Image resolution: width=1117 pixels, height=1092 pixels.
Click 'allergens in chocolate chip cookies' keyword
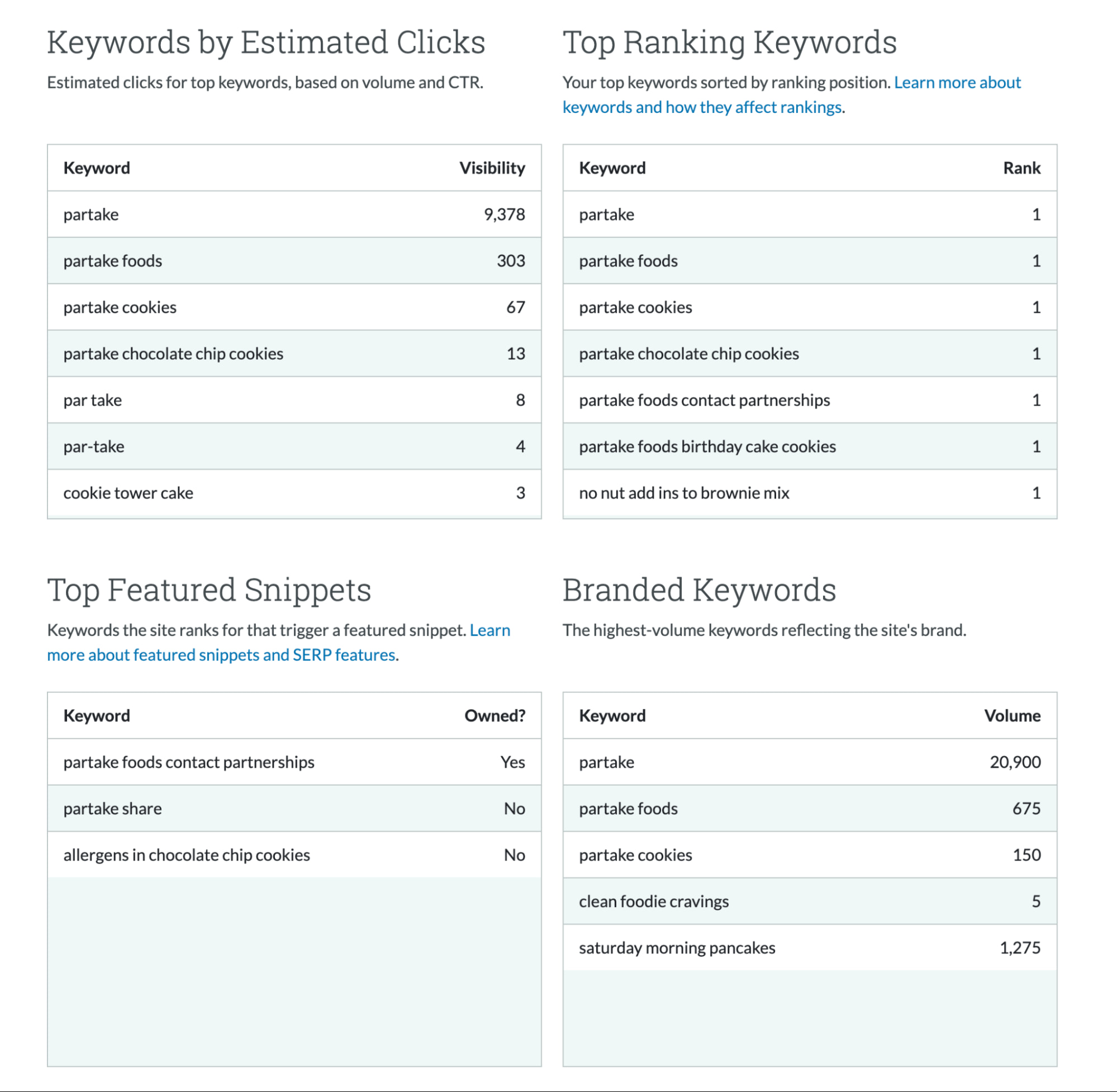[187, 855]
